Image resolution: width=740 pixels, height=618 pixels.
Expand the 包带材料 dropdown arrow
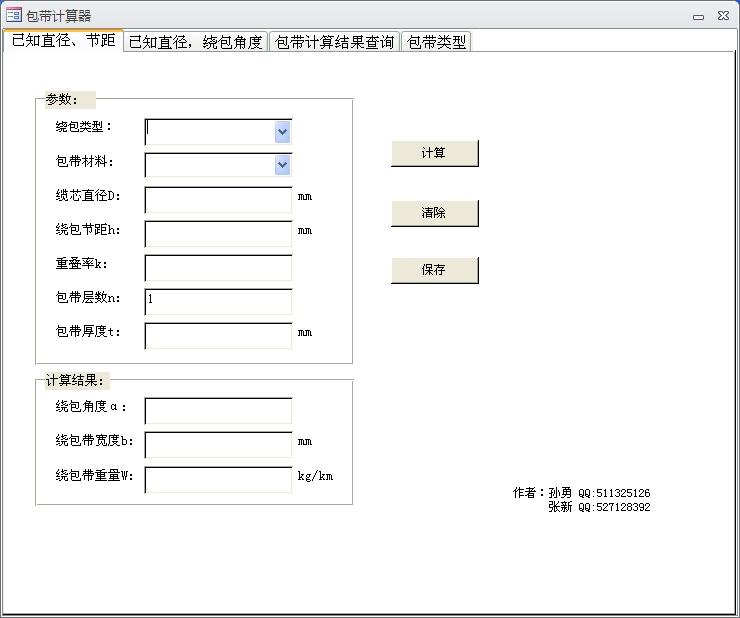(x=282, y=165)
